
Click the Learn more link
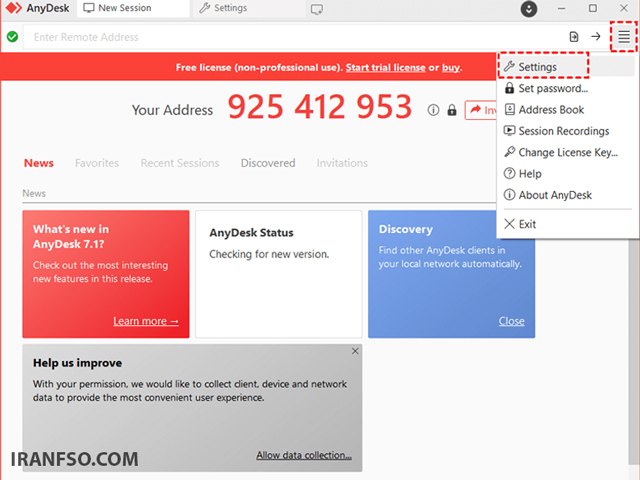pyautogui.click(x=146, y=321)
